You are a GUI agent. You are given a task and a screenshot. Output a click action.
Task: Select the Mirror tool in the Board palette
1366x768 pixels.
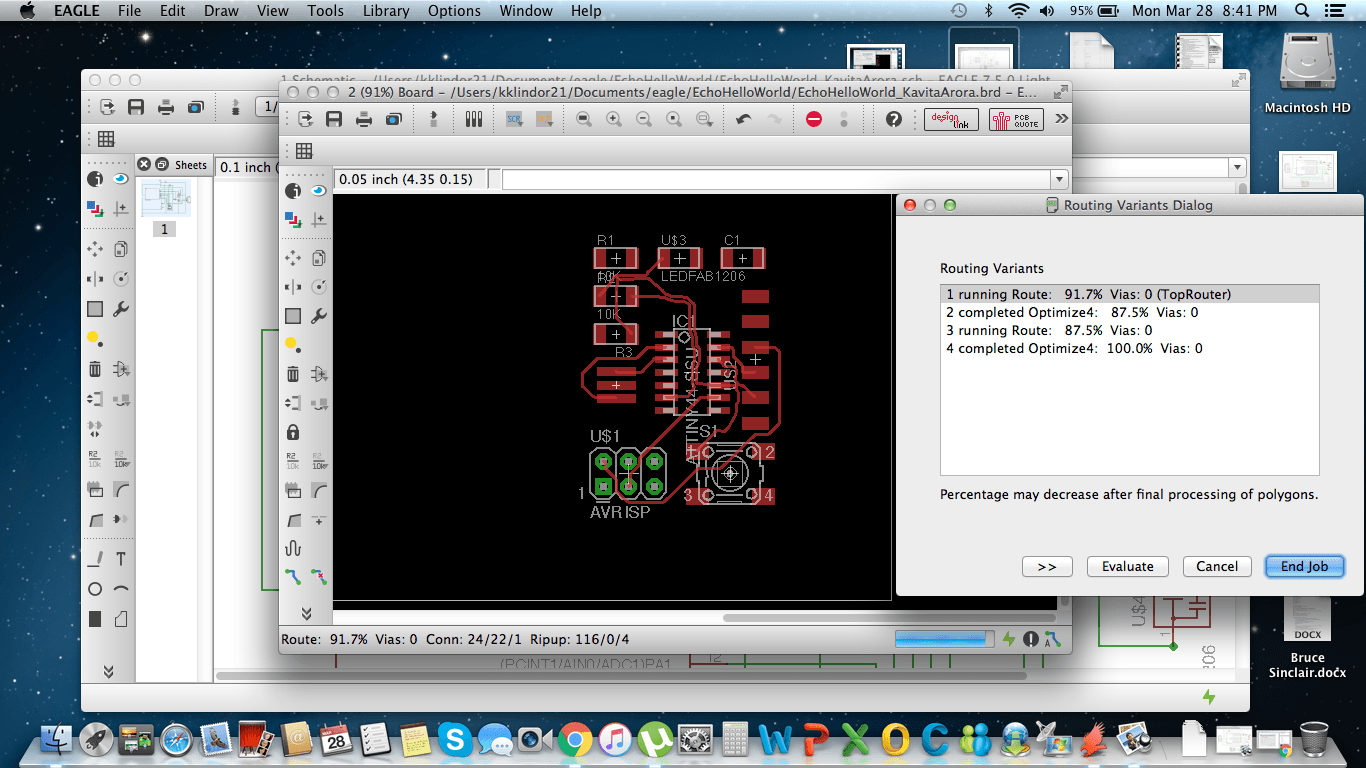[x=293, y=287]
